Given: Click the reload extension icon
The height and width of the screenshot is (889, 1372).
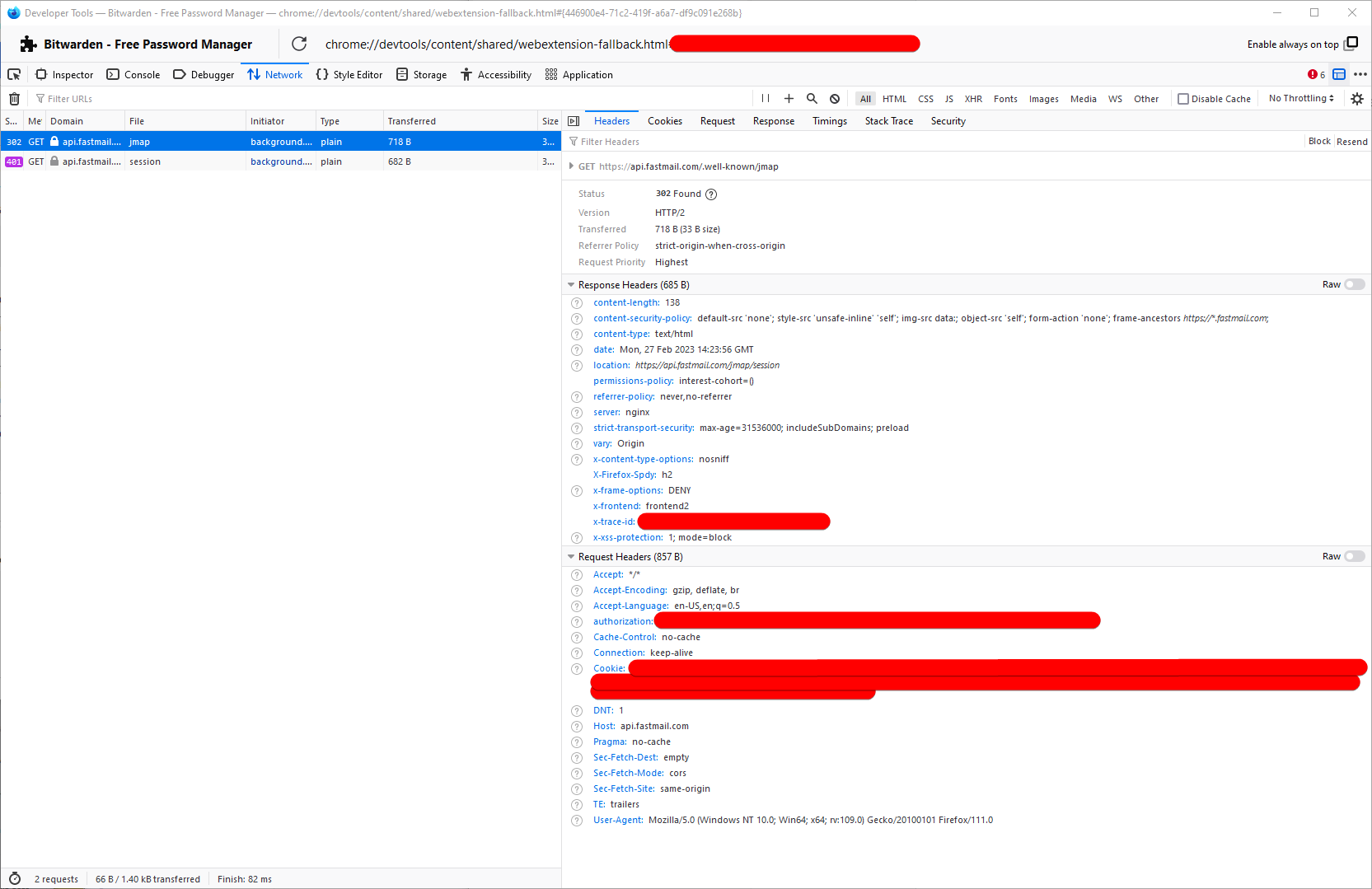Looking at the screenshot, I should [299, 44].
